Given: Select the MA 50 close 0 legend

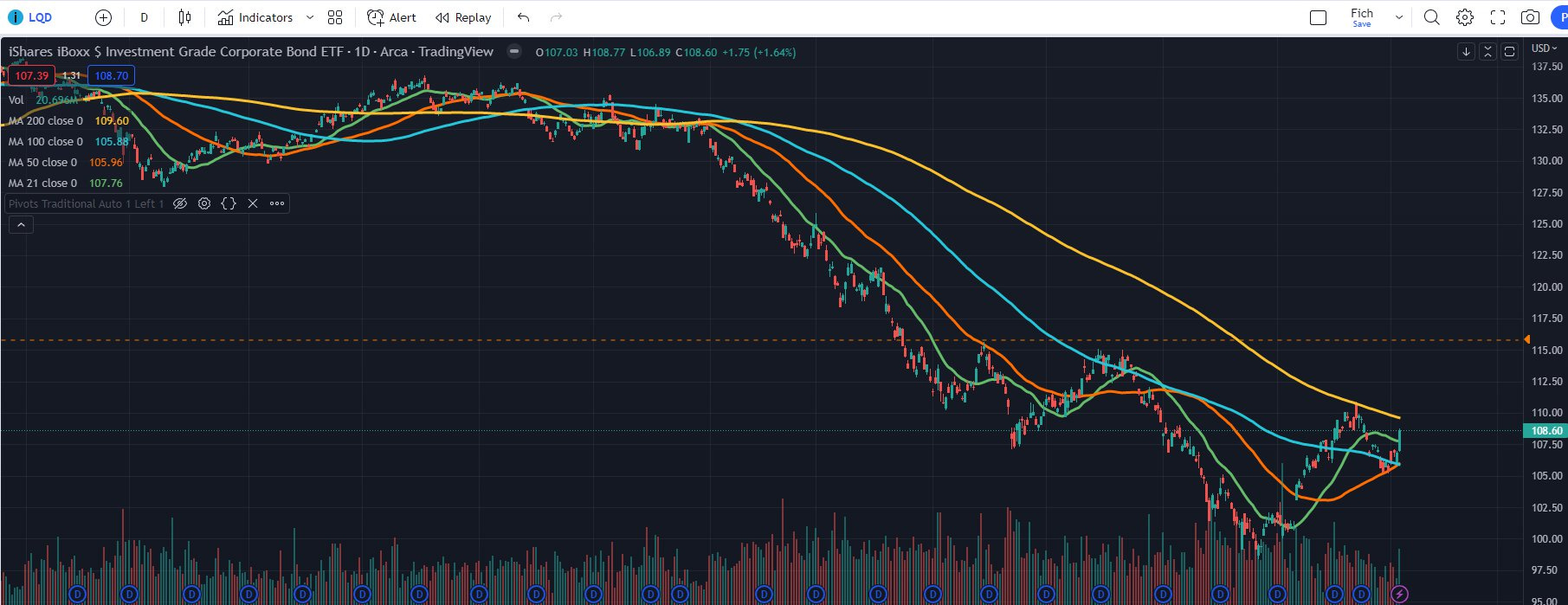Looking at the screenshot, I should pyautogui.click(x=42, y=163).
